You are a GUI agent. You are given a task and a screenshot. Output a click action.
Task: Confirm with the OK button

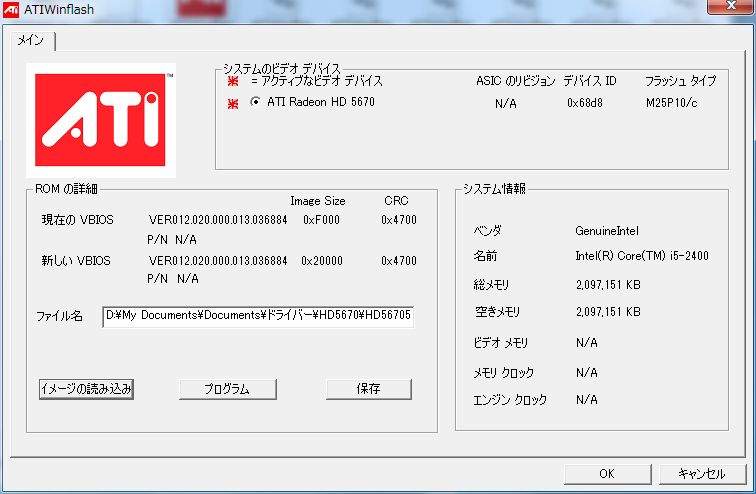pyautogui.click(x=608, y=474)
